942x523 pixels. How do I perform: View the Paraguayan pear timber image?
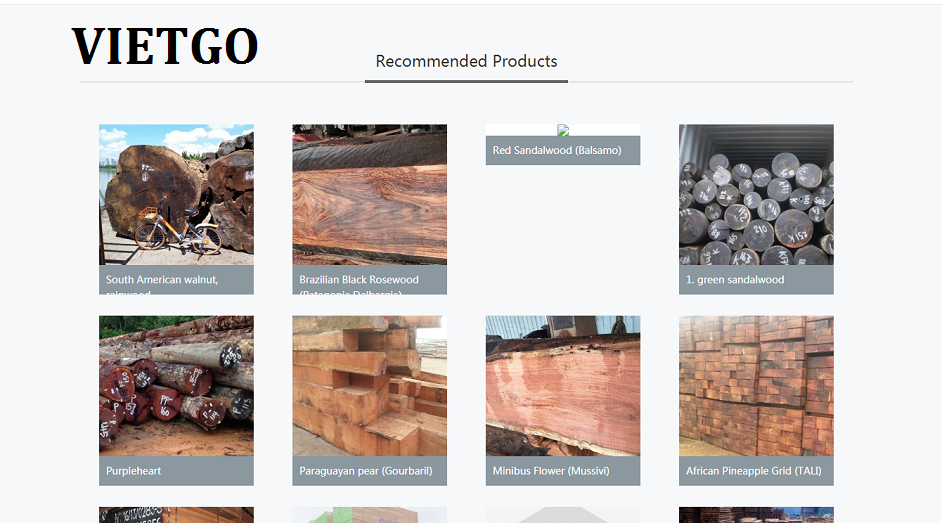(x=369, y=385)
